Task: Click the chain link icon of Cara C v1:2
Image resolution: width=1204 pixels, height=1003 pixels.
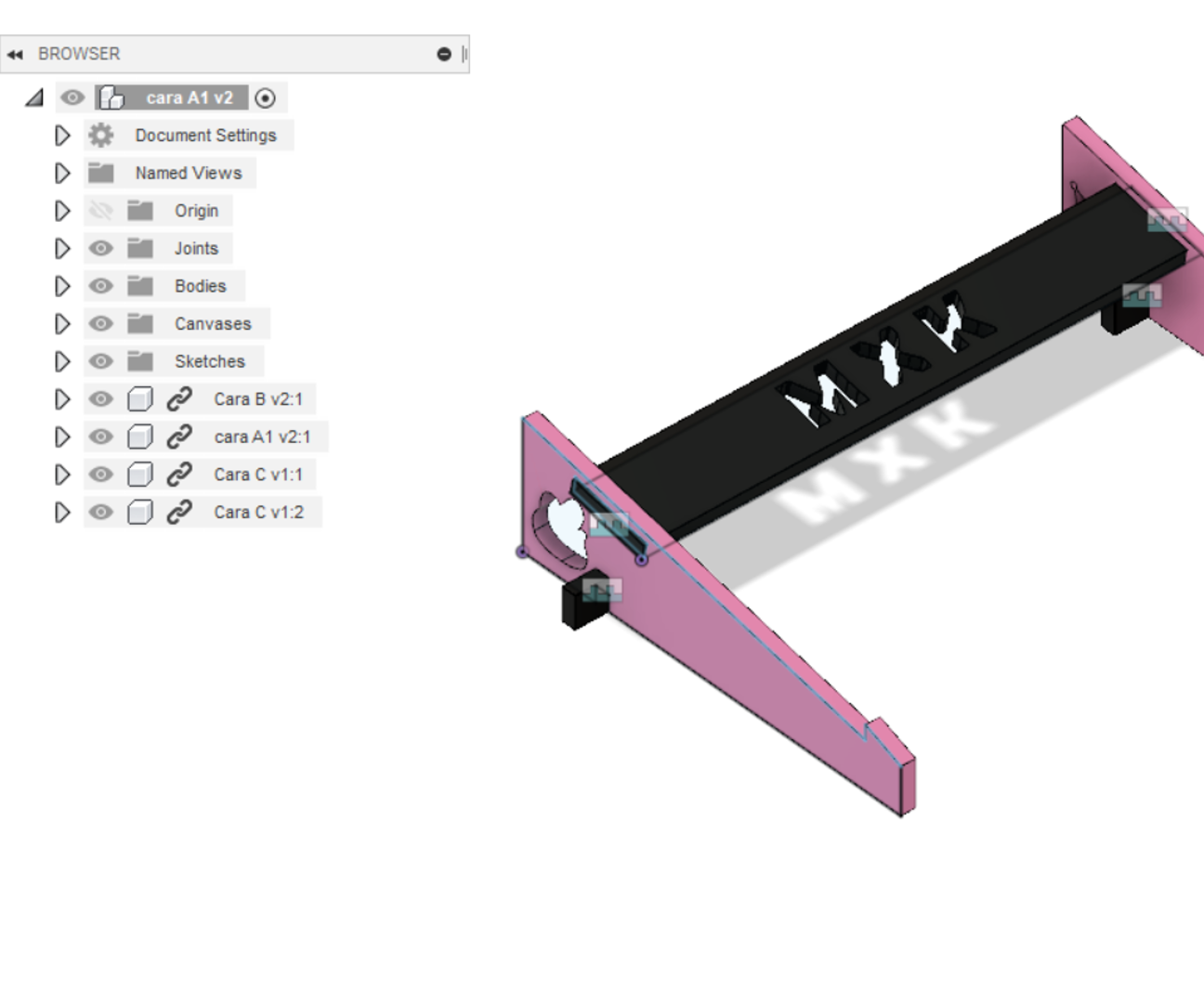Action: pos(179,512)
